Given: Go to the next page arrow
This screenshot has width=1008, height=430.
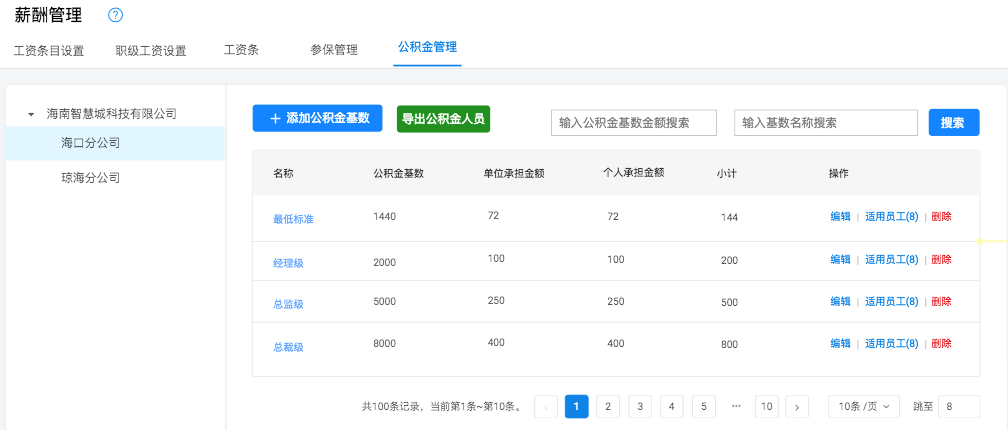Looking at the screenshot, I should pos(797,407).
